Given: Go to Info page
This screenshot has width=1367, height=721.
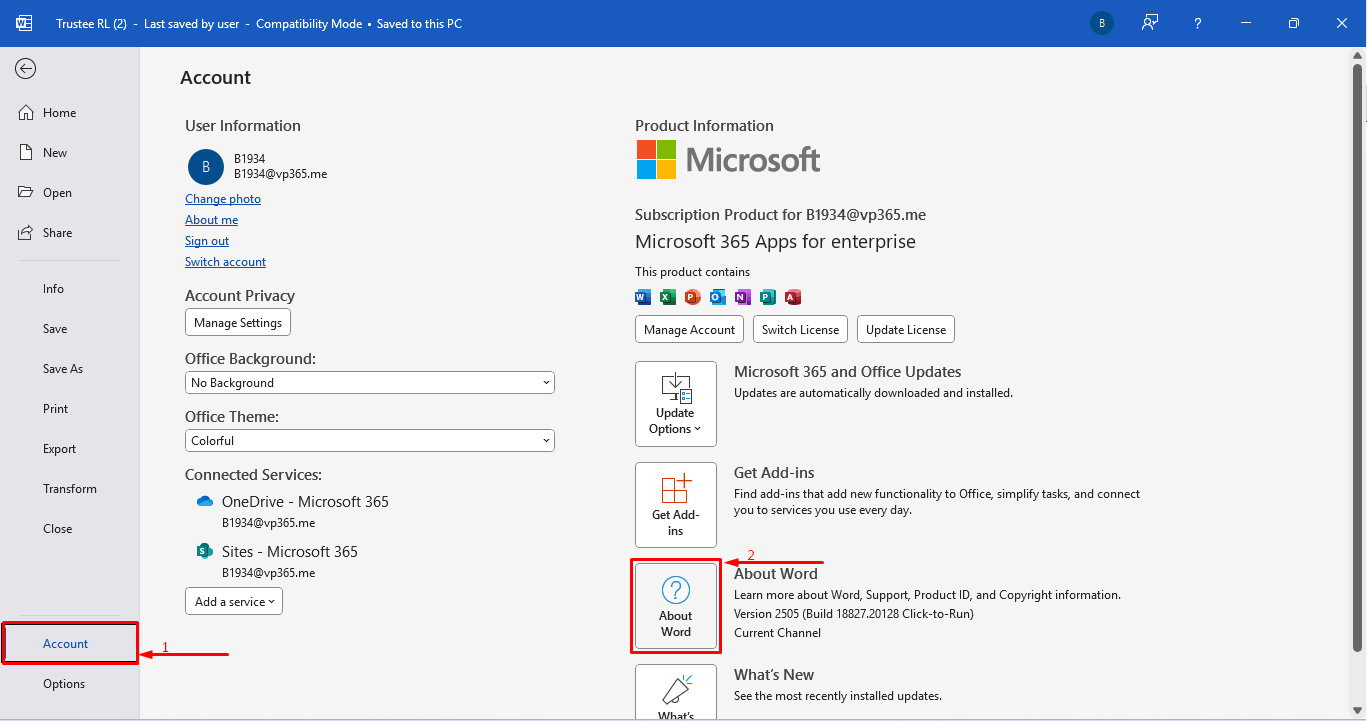Looking at the screenshot, I should coord(70,289).
